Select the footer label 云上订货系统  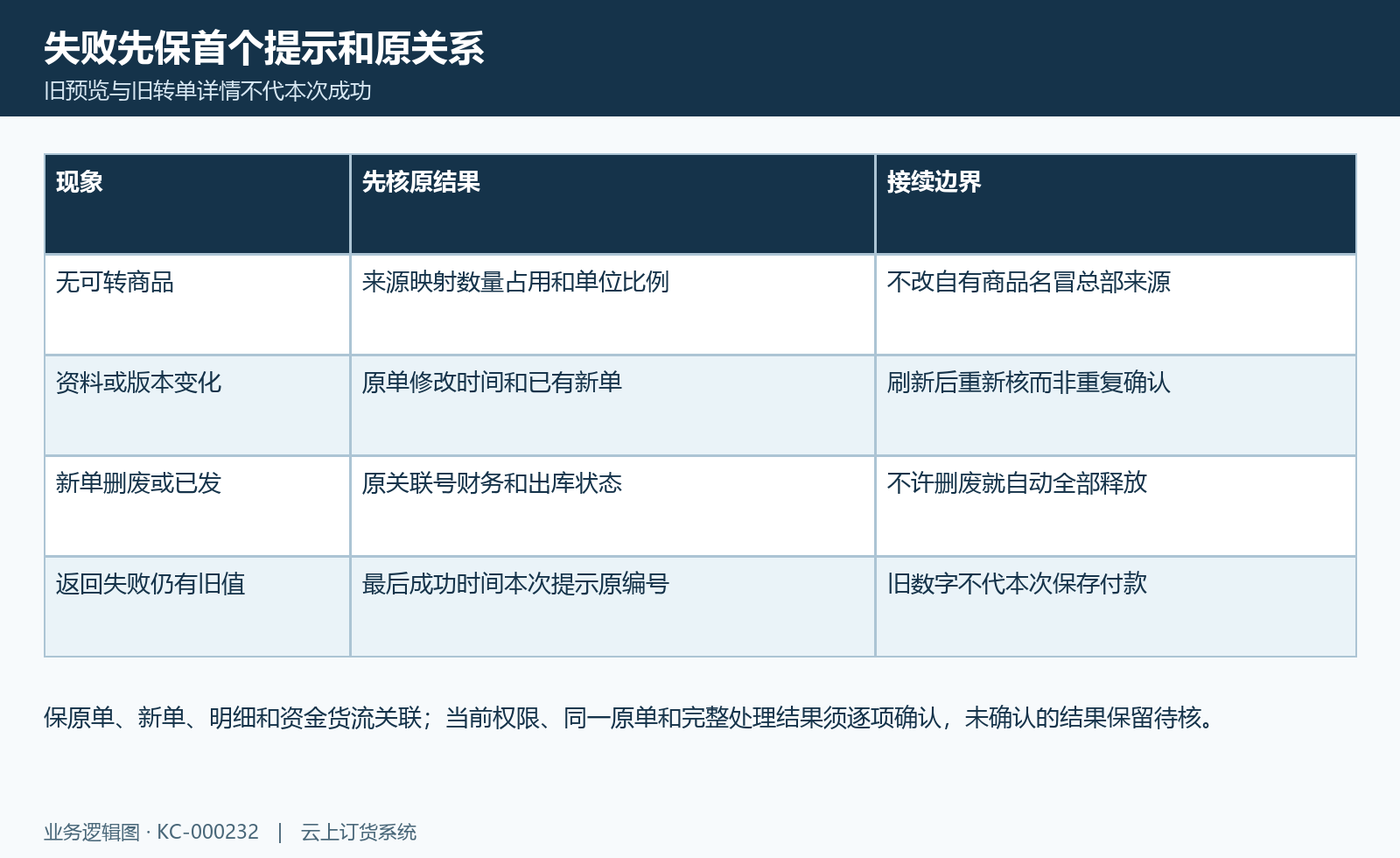coord(359,832)
